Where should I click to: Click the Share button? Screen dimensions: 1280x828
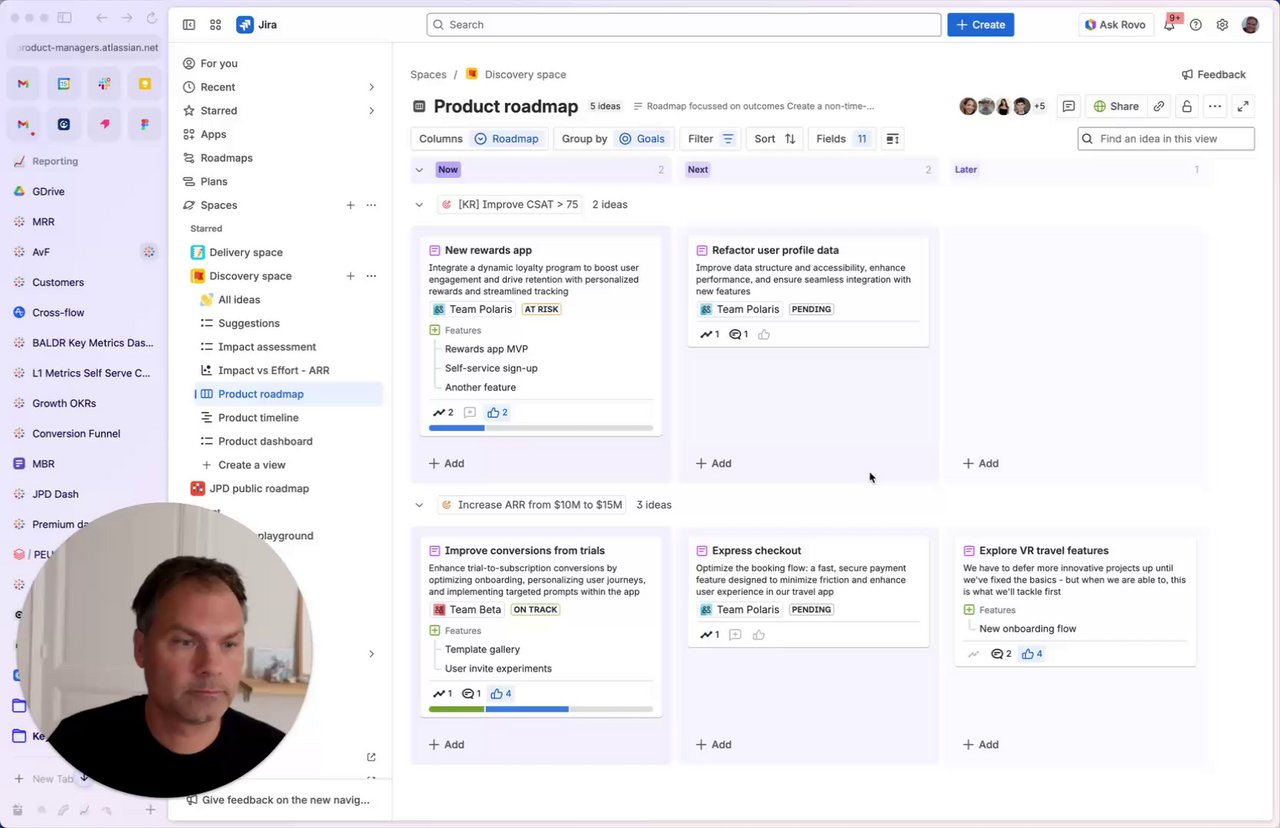tap(1115, 106)
